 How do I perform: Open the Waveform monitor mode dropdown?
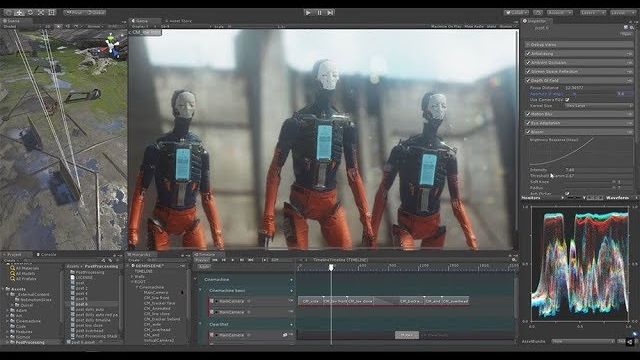pos(620,198)
